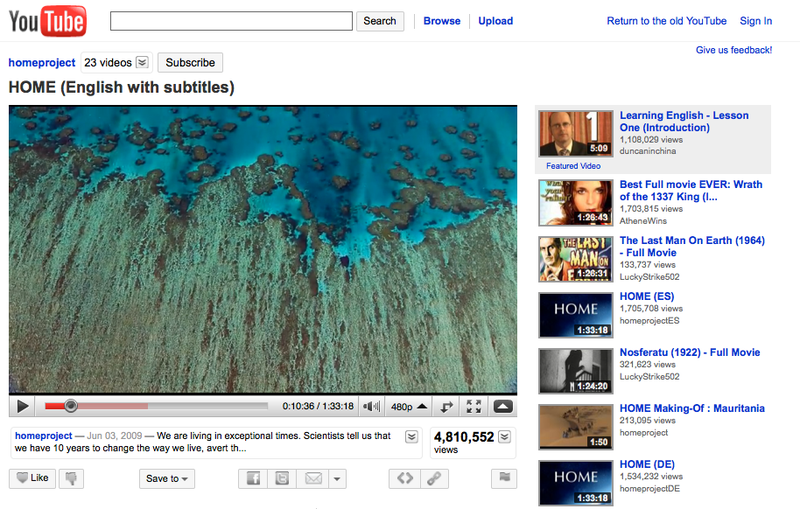Mute the video using the speaker icon
The height and width of the screenshot is (509, 800).
[371, 406]
